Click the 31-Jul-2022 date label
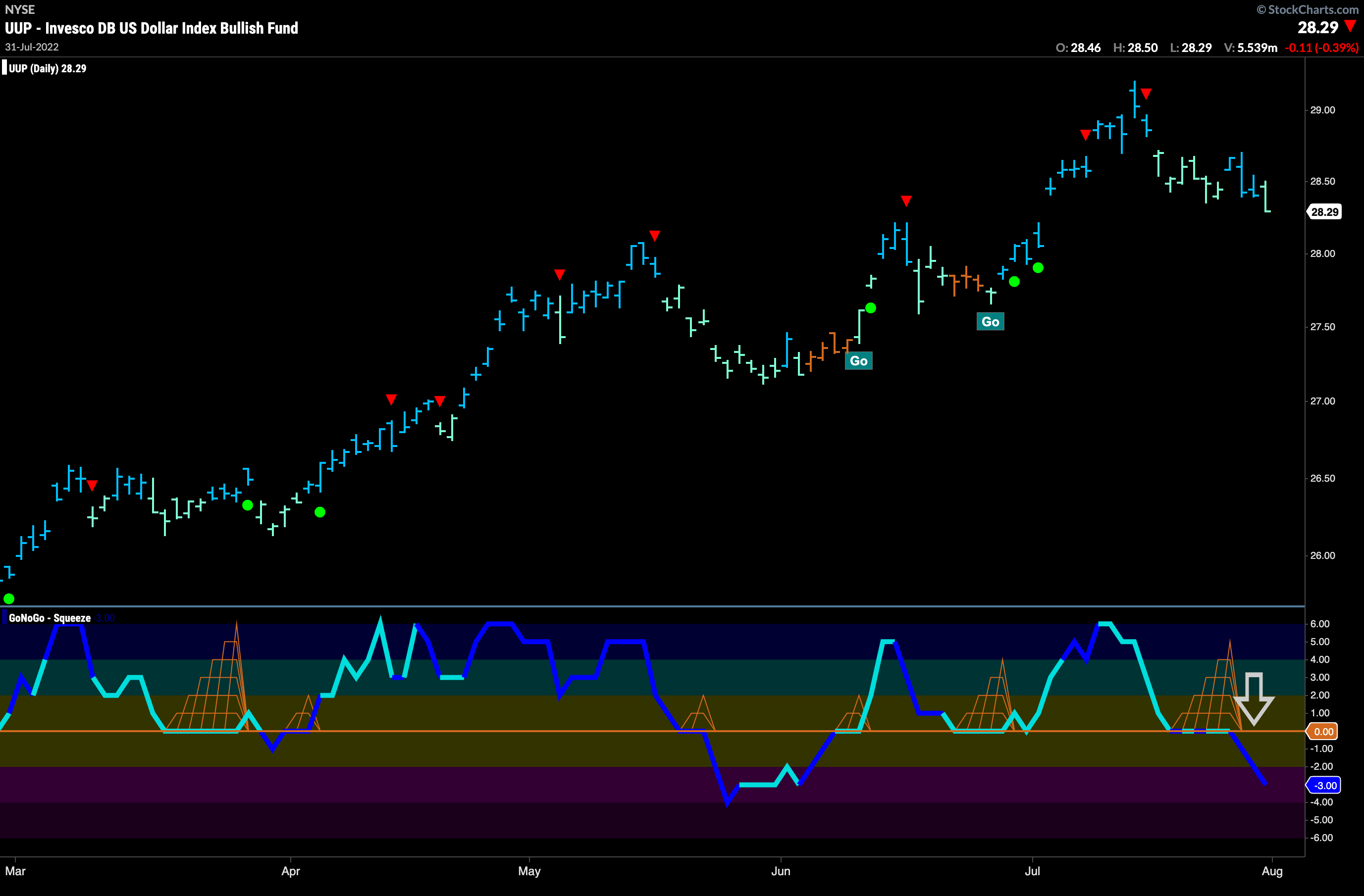 (x=32, y=47)
